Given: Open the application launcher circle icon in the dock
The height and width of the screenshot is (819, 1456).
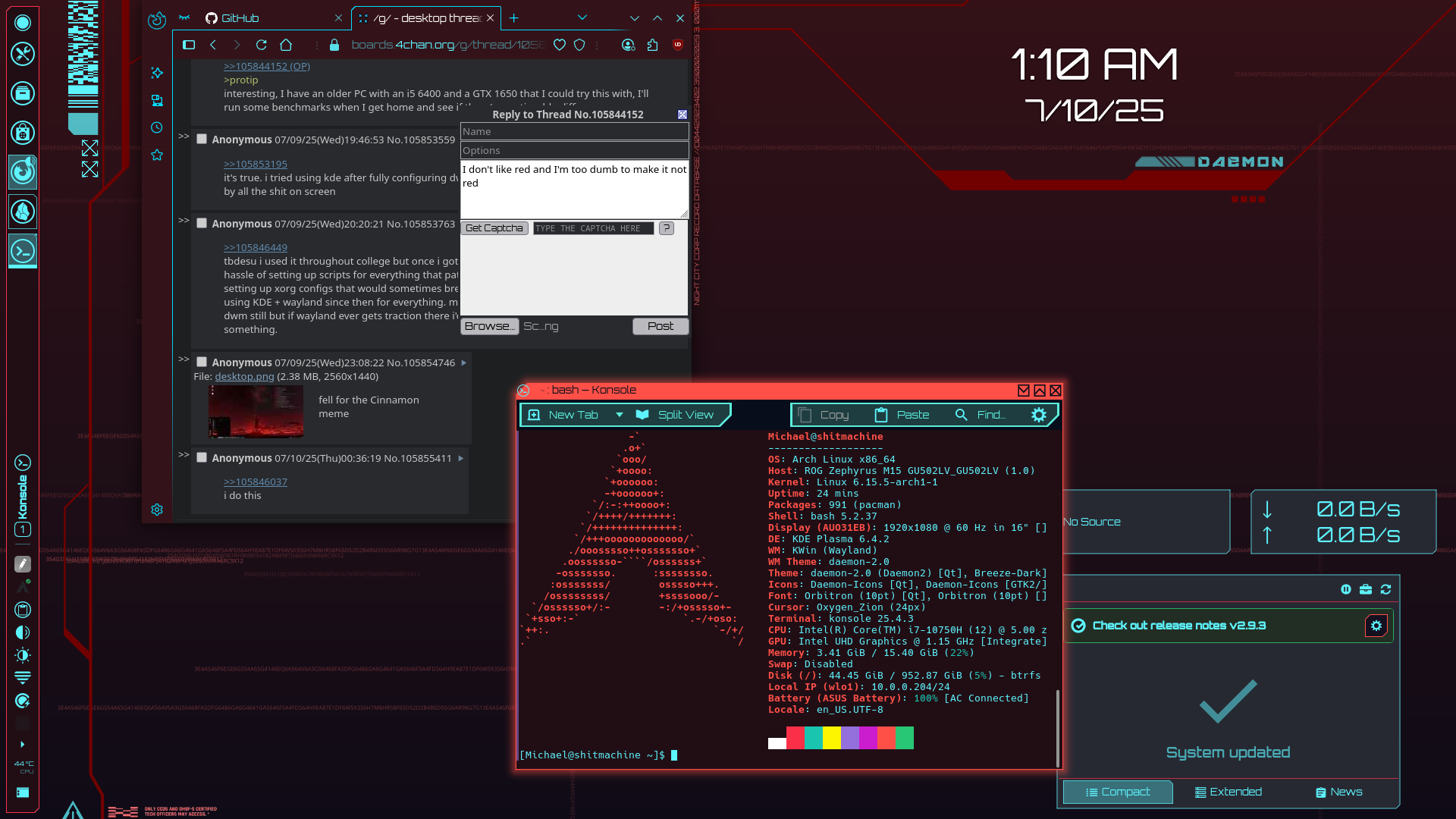Looking at the screenshot, I should coord(23,23).
